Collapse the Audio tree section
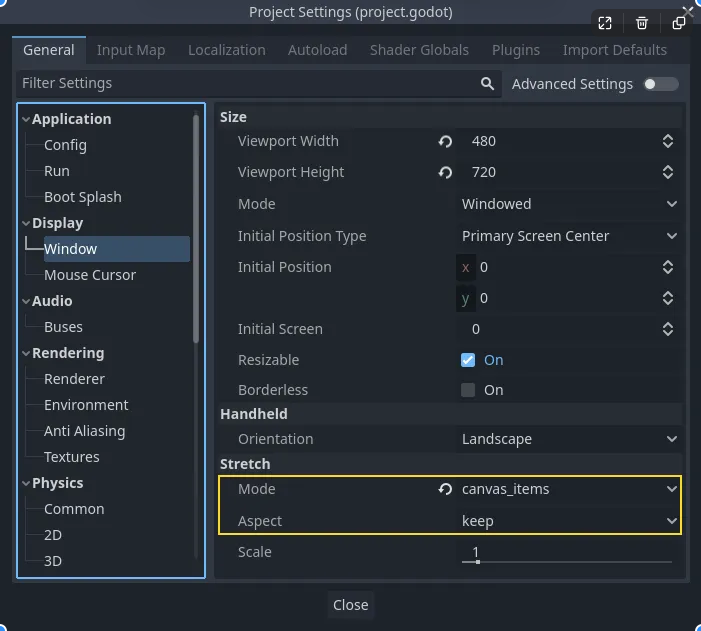The height and width of the screenshot is (631, 701). pyautogui.click(x=26, y=301)
